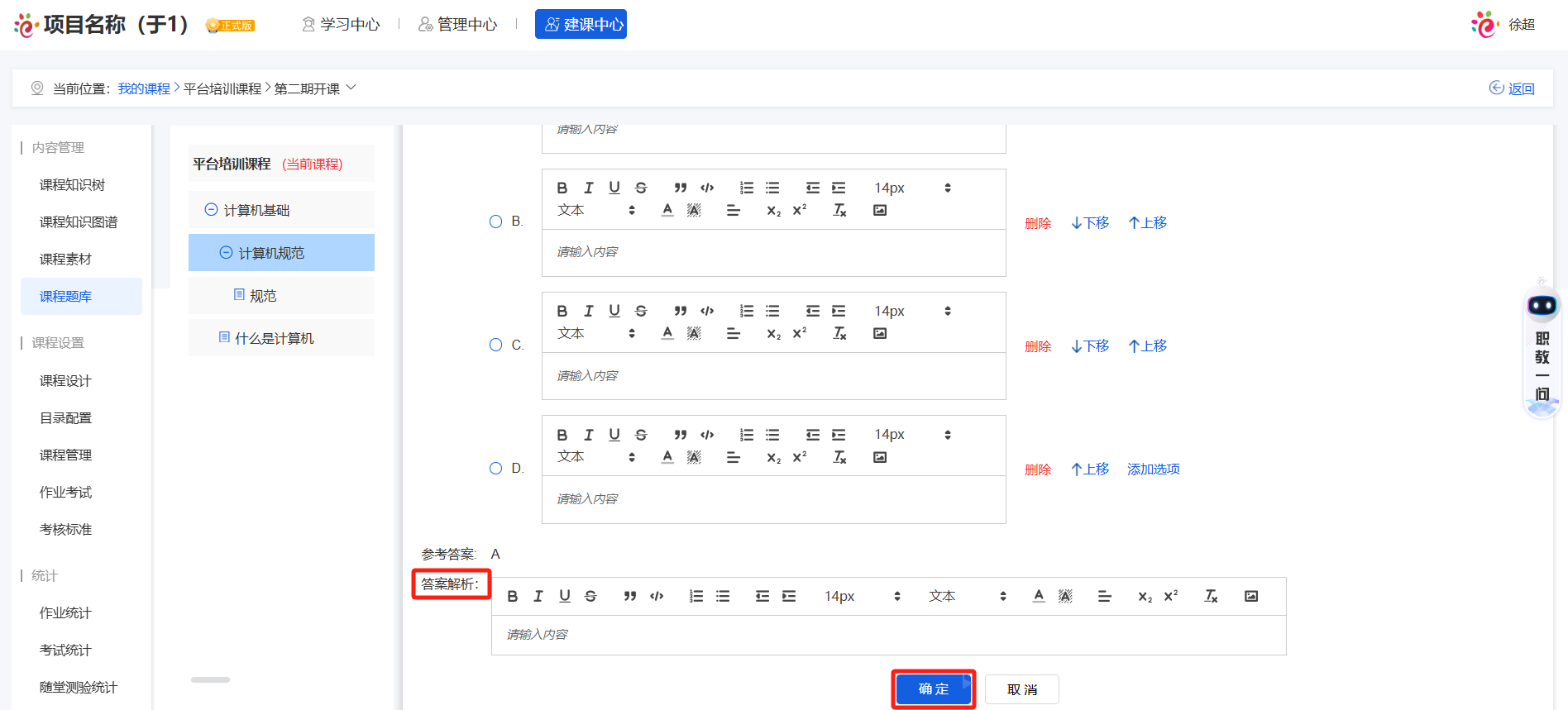The height and width of the screenshot is (710, 1568).
Task: Click ordered list icon in answer analysis toolbar
Action: tap(696, 597)
